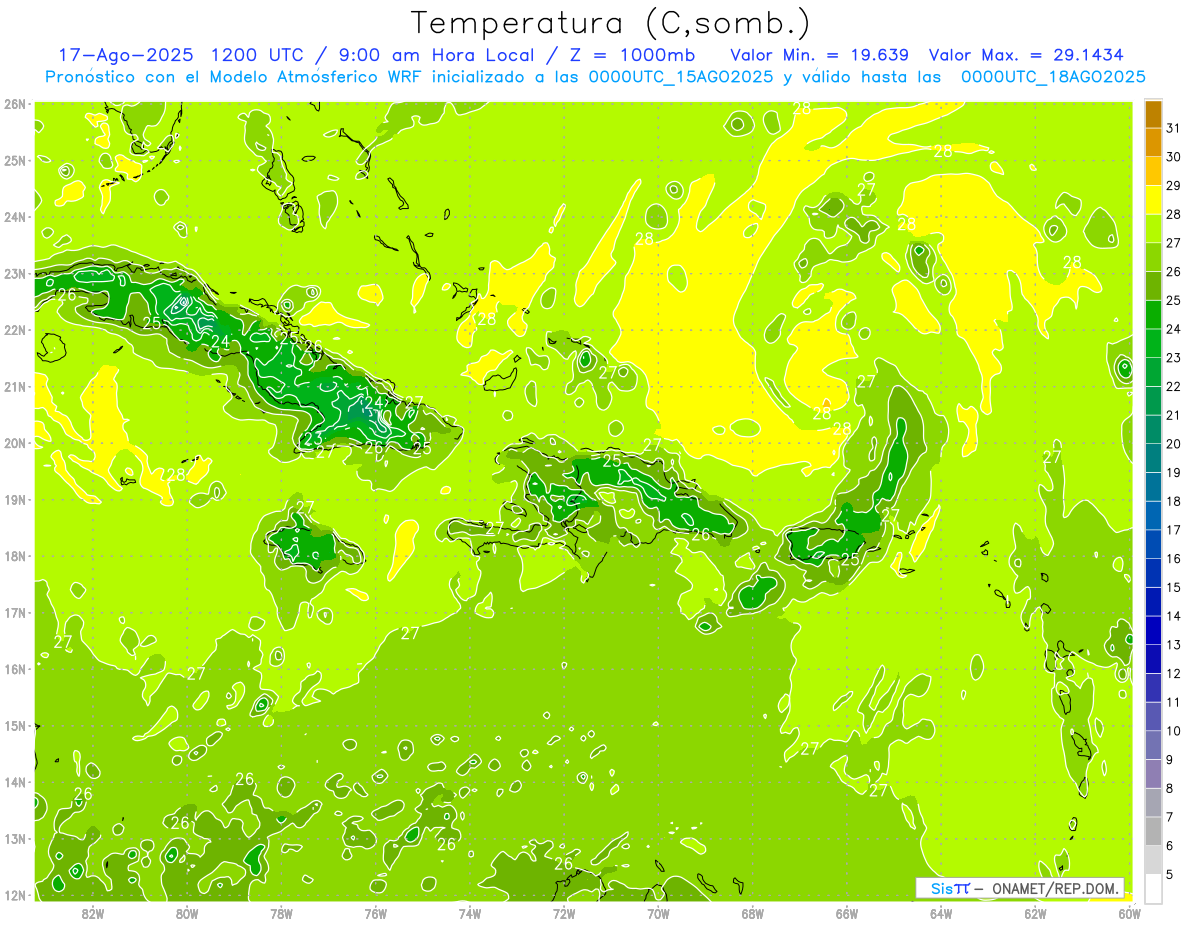Viewport: 1200px width, 927px height.
Task: Click the '10' value on the color scale
Action: (x=1174, y=731)
